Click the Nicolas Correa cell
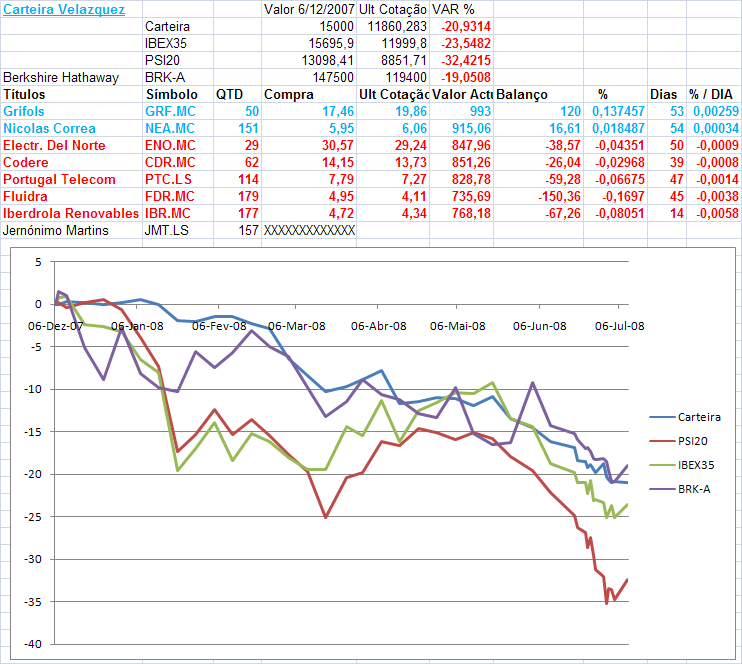 click(x=71, y=129)
